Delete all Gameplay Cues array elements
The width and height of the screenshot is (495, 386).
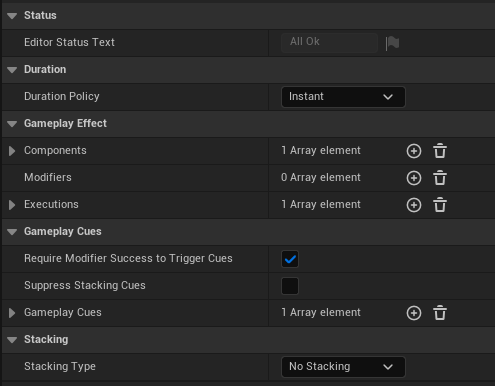point(440,313)
